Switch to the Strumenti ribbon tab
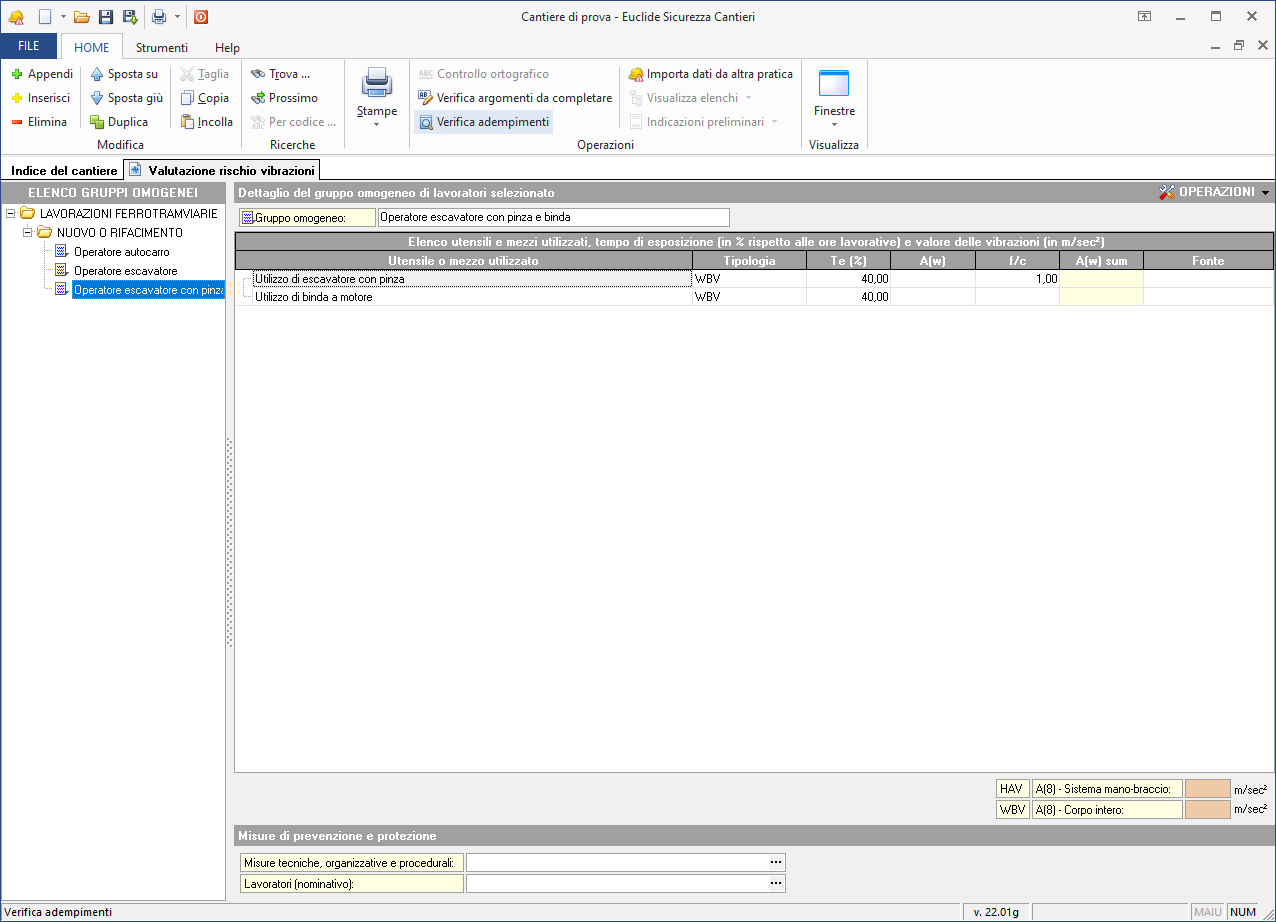The height and width of the screenshot is (922, 1276). (162, 47)
